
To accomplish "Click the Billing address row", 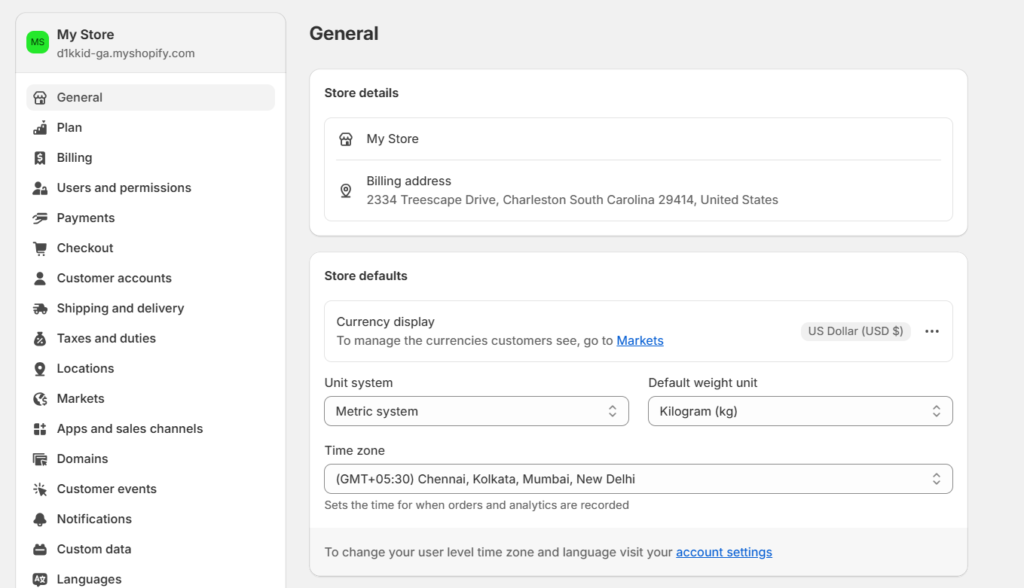I will click(638, 190).
